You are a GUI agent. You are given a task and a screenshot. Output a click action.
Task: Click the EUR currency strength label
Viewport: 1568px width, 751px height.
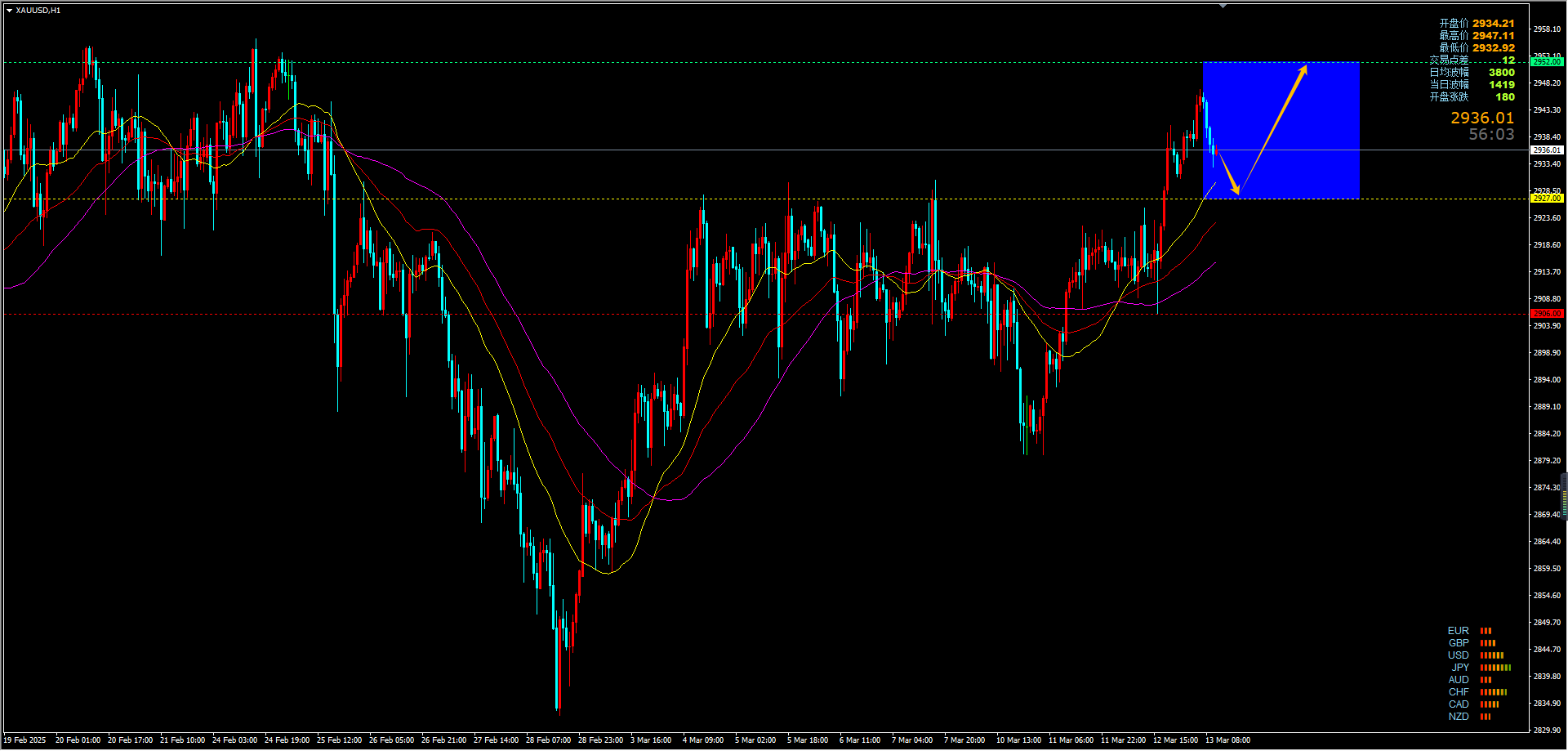[1458, 631]
